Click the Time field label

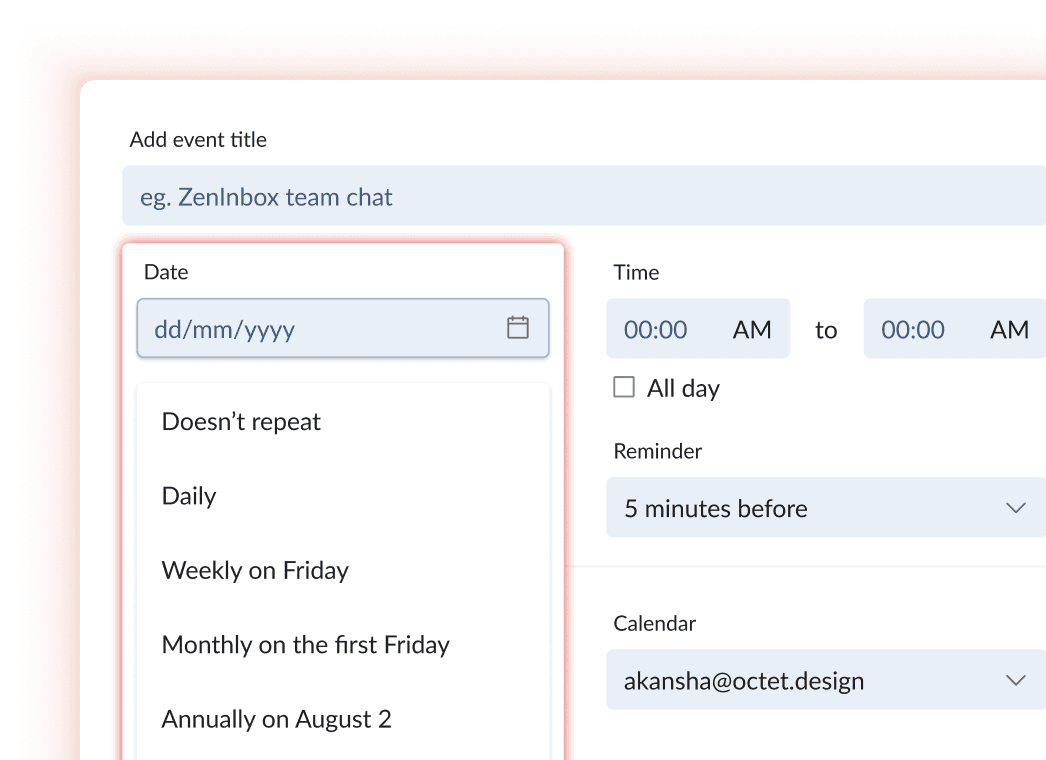(x=636, y=272)
